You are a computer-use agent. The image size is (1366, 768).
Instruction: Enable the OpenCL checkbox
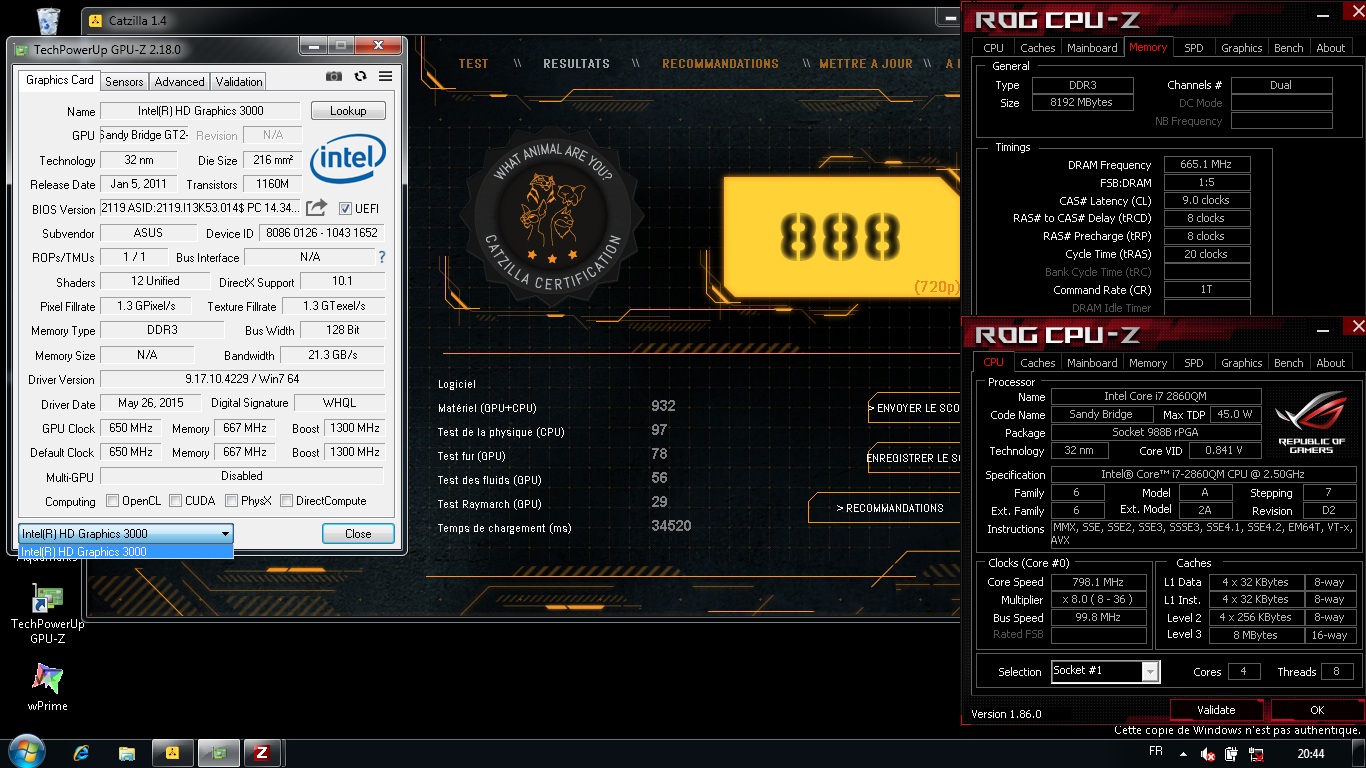[113, 501]
